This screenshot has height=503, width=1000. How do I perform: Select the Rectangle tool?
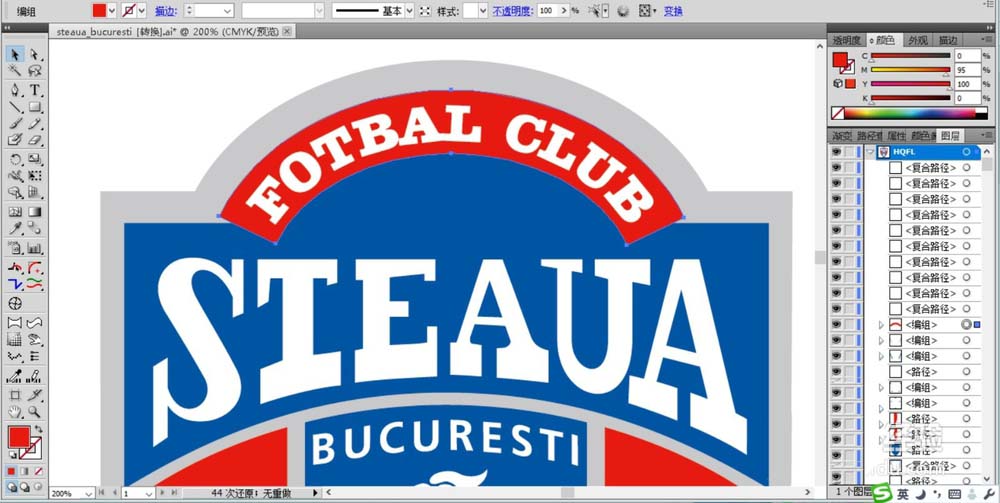click(35, 106)
